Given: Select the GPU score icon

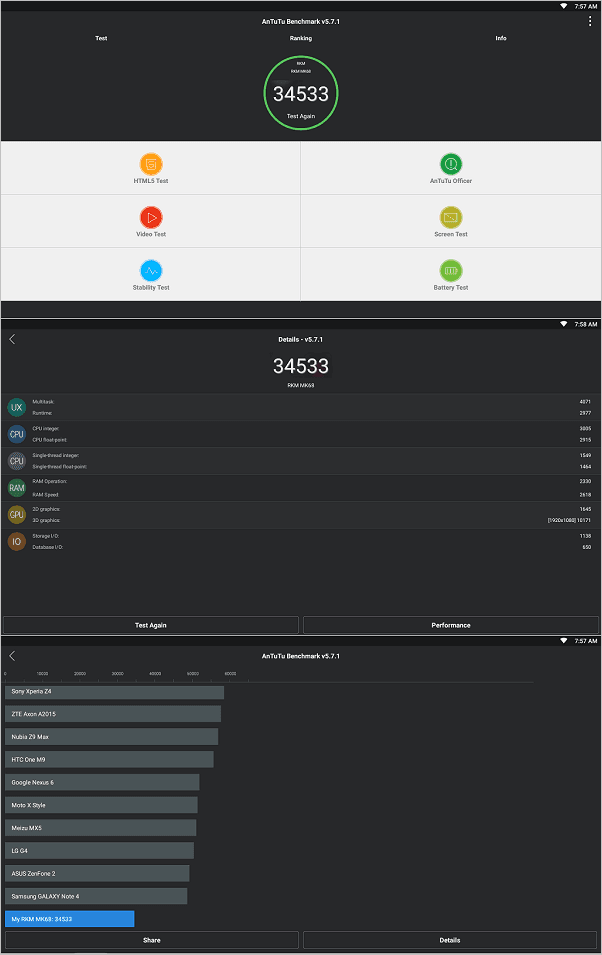Looking at the screenshot, I should click(16, 515).
